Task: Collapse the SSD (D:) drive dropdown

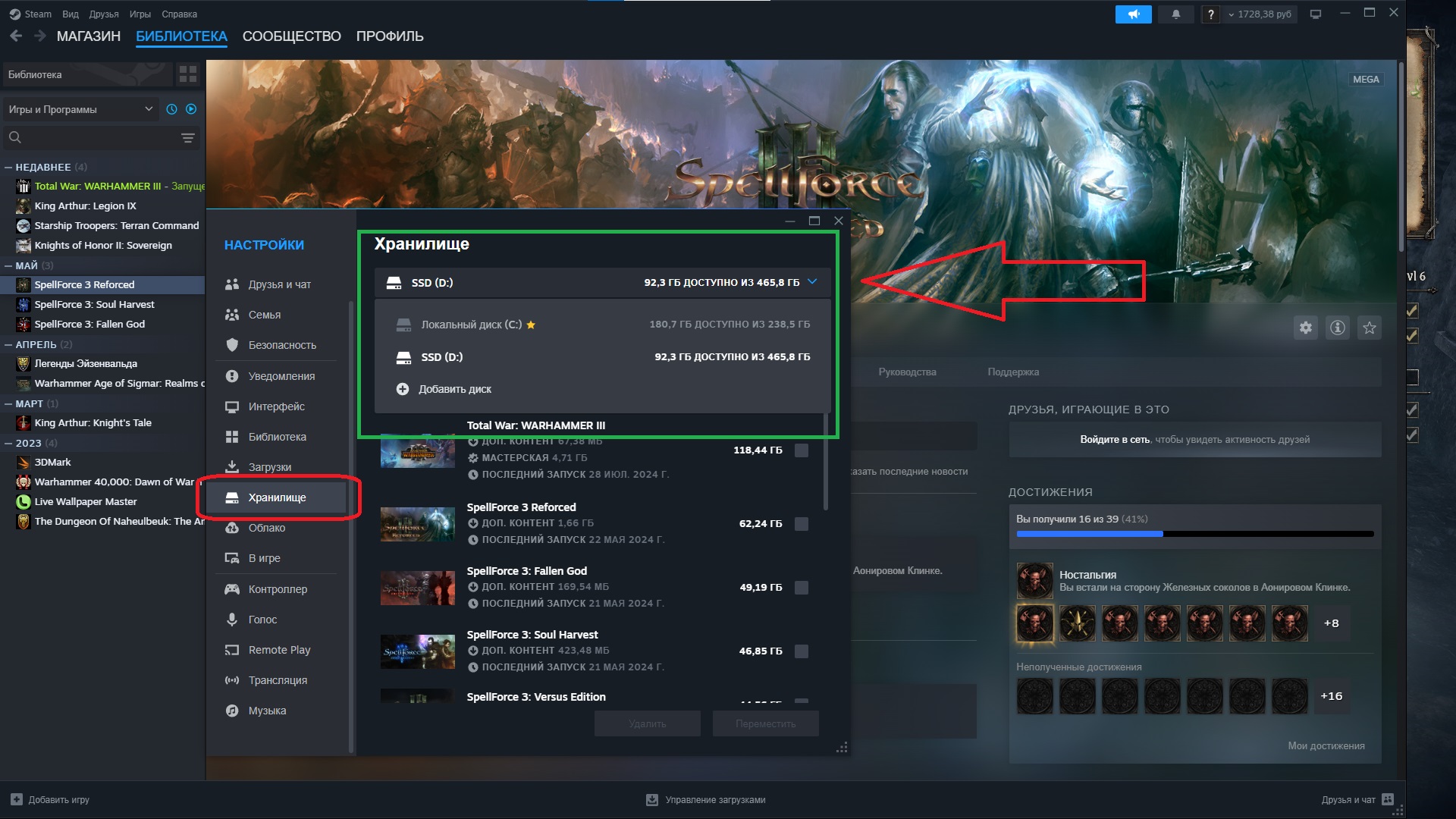Action: coord(812,282)
